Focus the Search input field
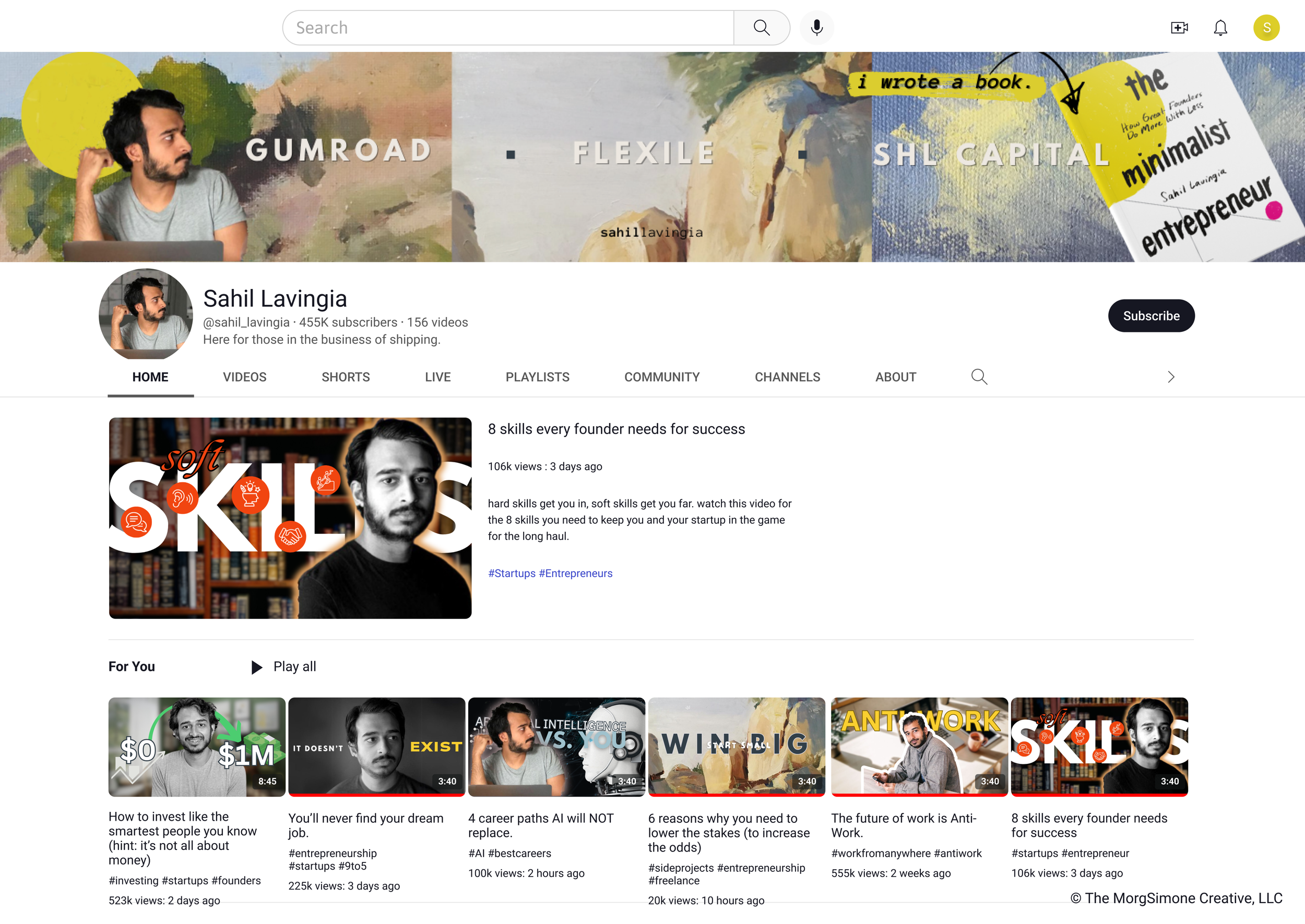The width and height of the screenshot is (1305, 924). 506,27
